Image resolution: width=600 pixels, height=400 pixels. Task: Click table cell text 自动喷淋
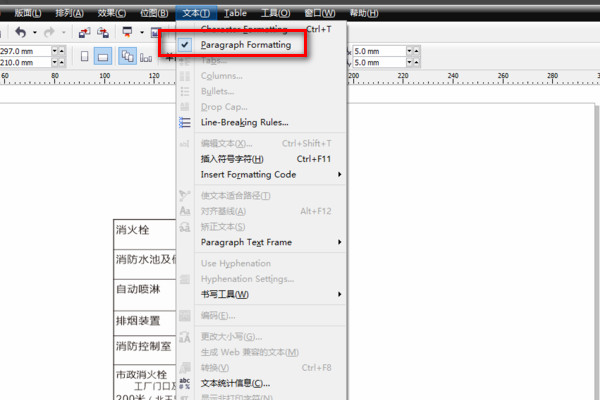click(x=138, y=289)
